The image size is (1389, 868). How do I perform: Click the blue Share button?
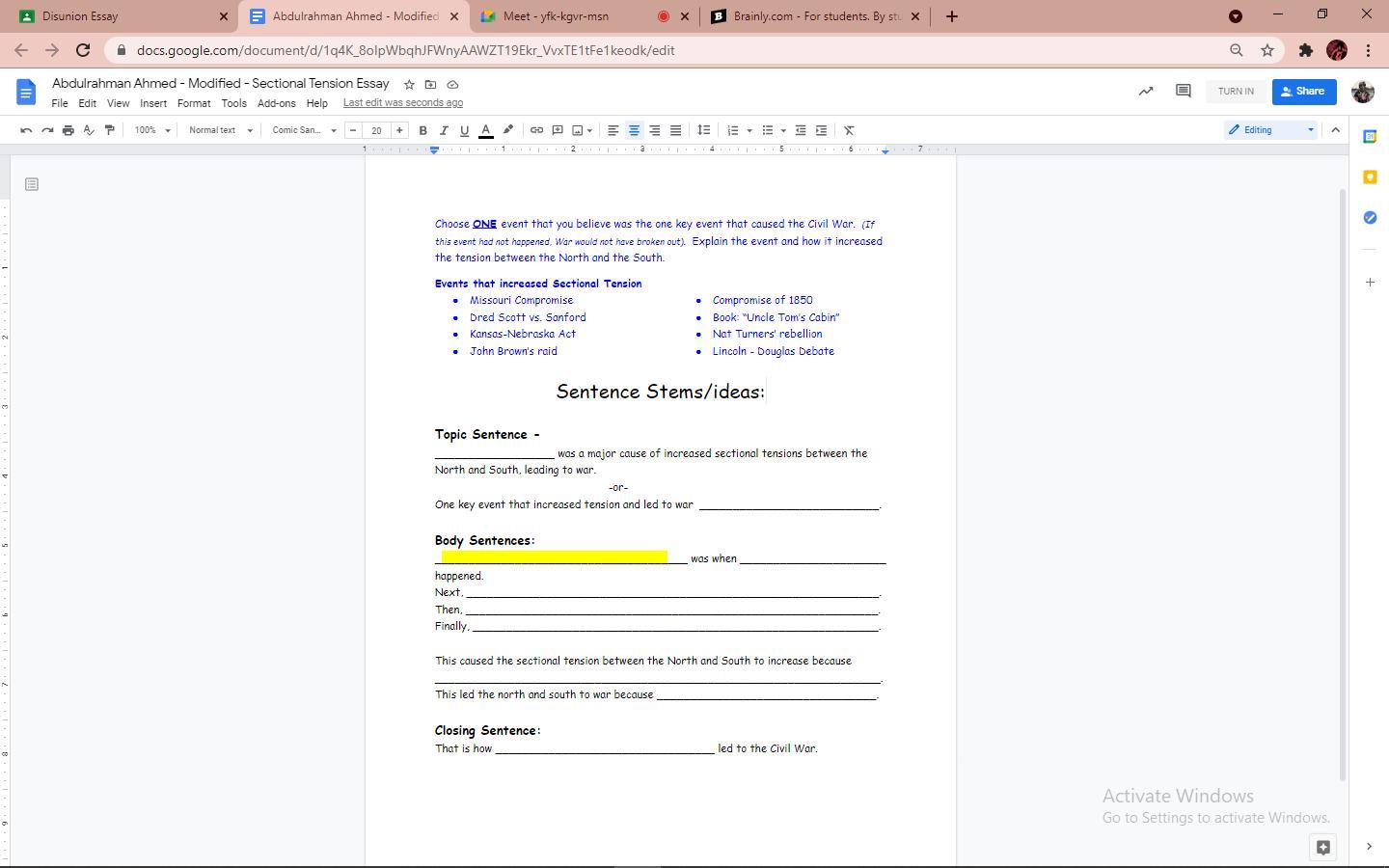click(1303, 92)
